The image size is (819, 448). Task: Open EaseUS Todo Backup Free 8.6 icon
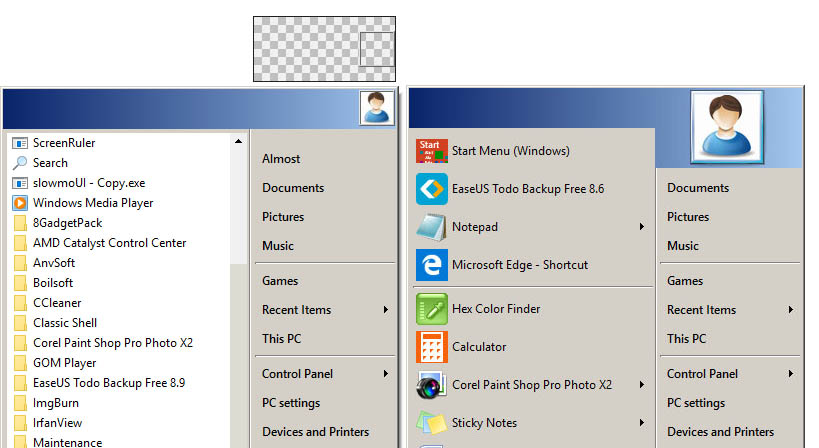[432, 189]
